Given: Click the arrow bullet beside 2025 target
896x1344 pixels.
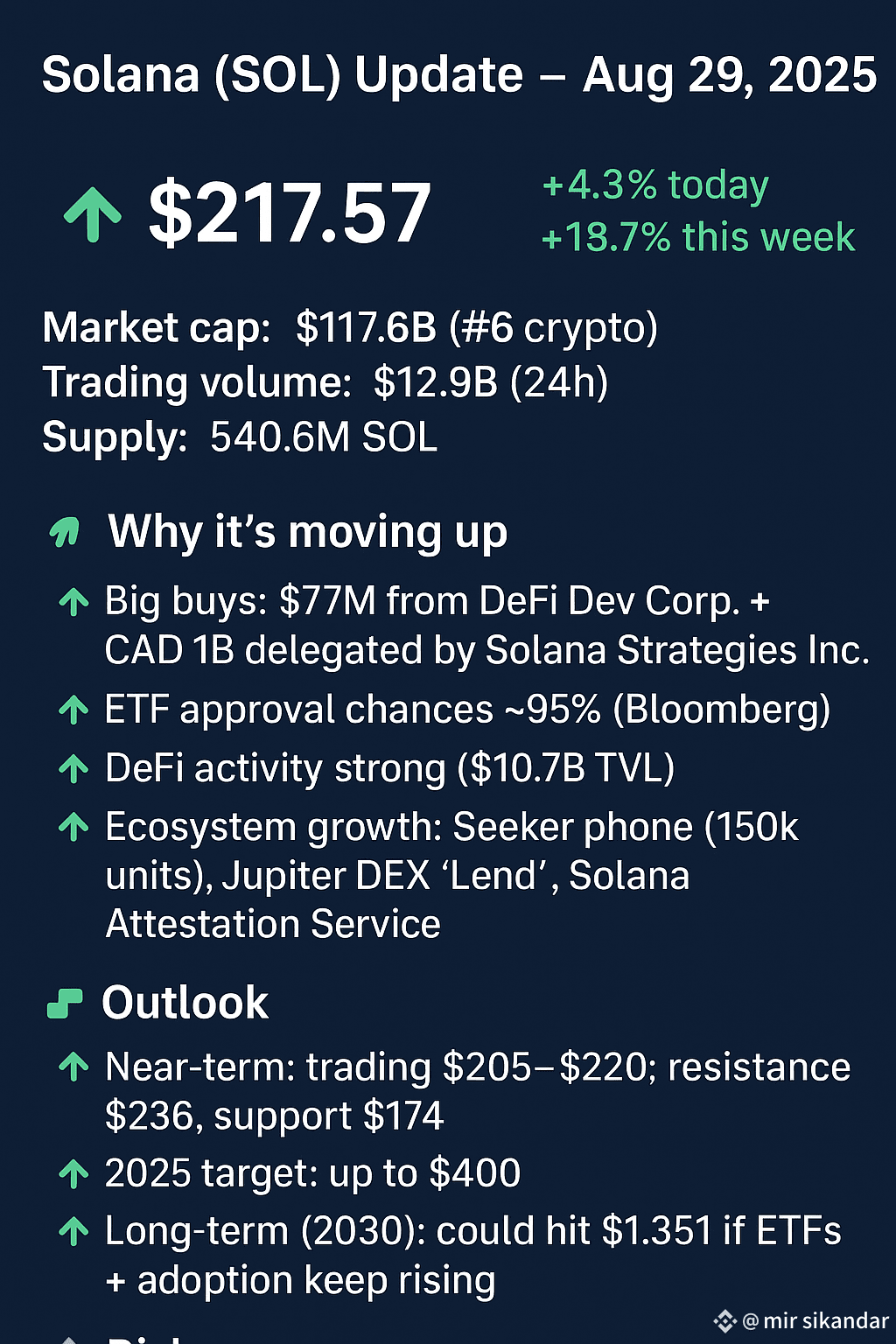Looking at the screenshot, I should [x=73, y=1173].
